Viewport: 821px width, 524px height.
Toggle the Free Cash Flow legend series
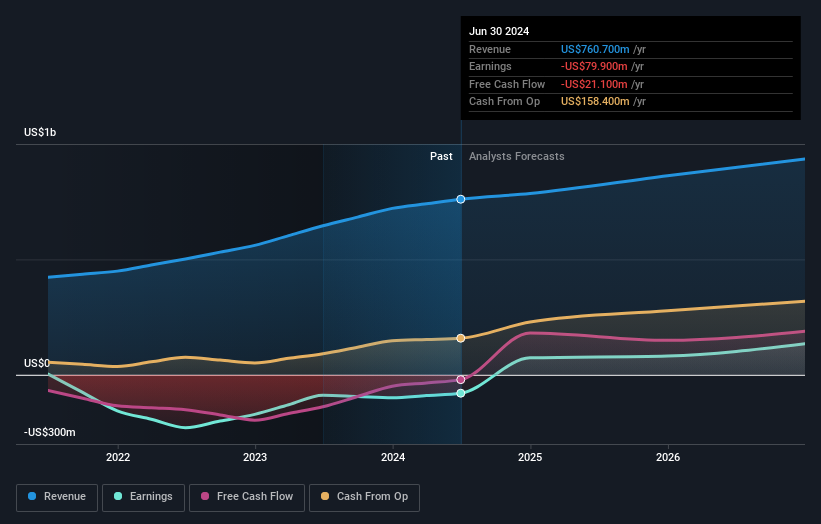(x=247, y=497)
